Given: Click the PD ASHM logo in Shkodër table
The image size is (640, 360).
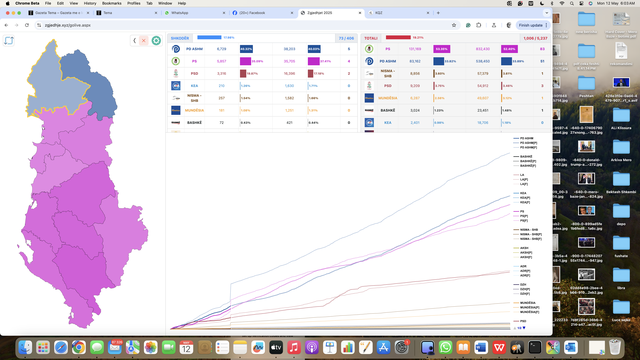Looking at the screenshot, I should pos(176,49).
